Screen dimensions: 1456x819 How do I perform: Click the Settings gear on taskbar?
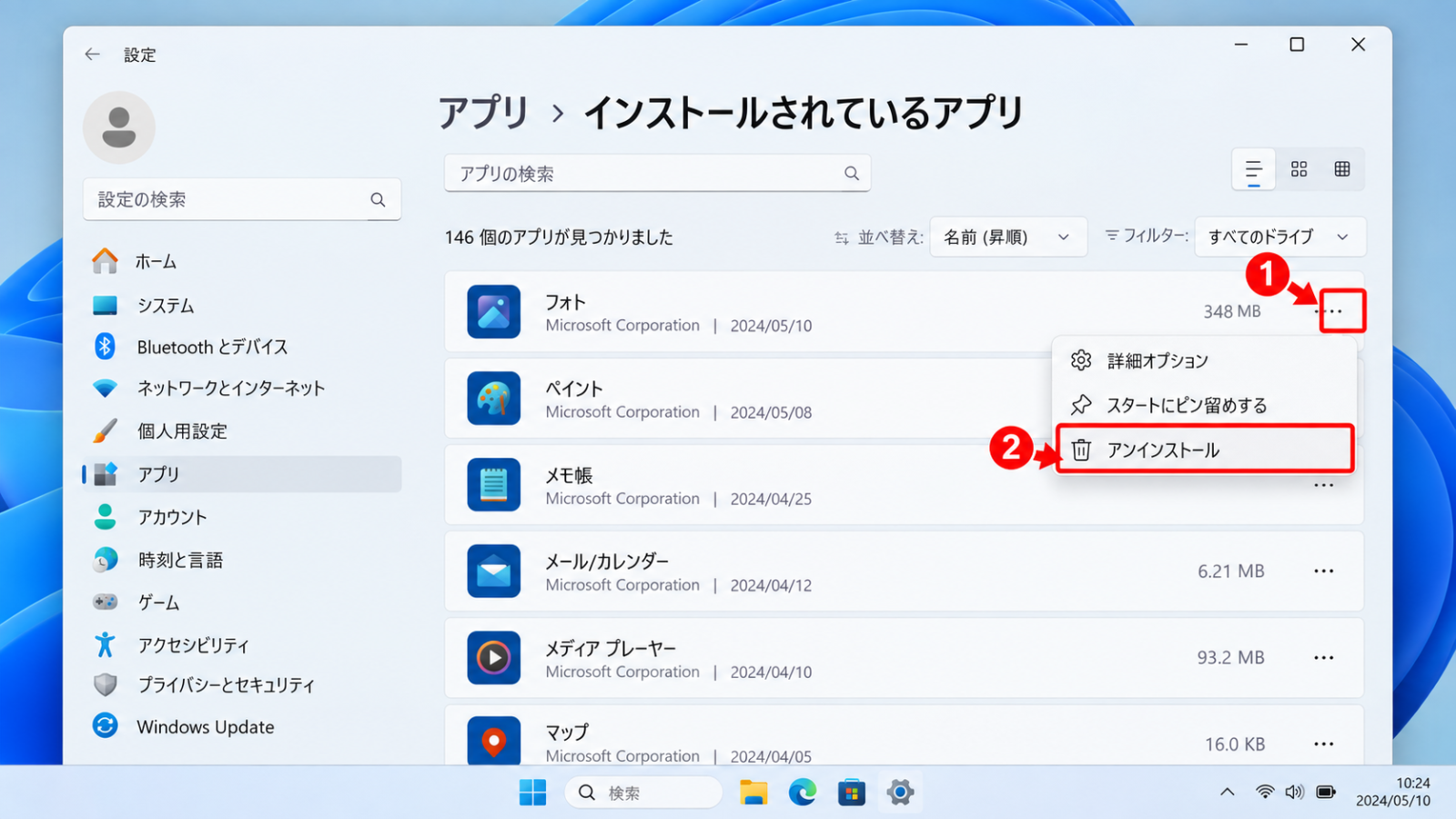click(x=900, y=793)
